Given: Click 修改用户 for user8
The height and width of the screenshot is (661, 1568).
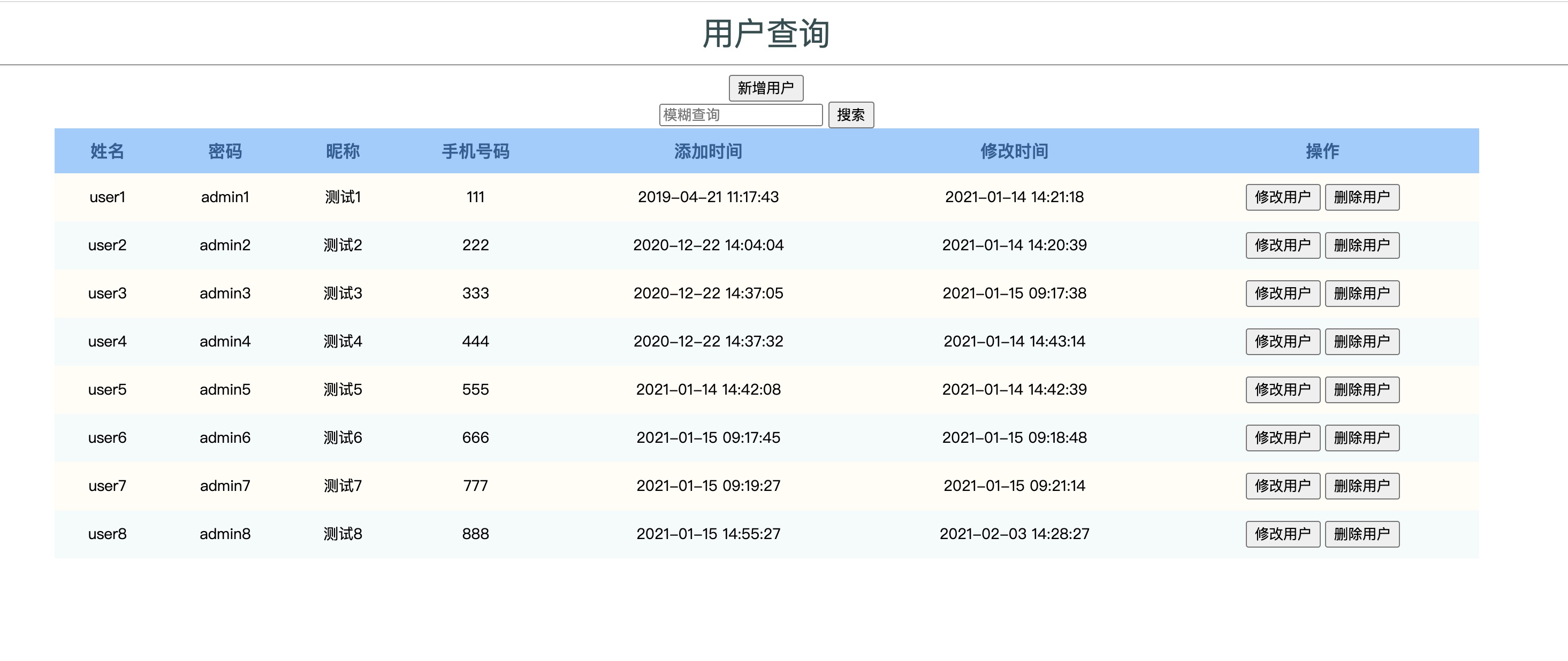Looking at the screenshot, I should tap(1282, 534).
